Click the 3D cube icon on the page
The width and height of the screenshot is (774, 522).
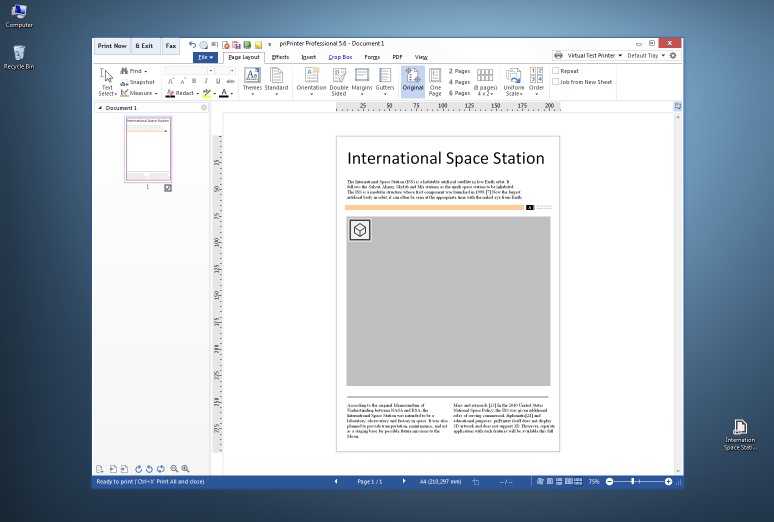click(x=360, y=230)
